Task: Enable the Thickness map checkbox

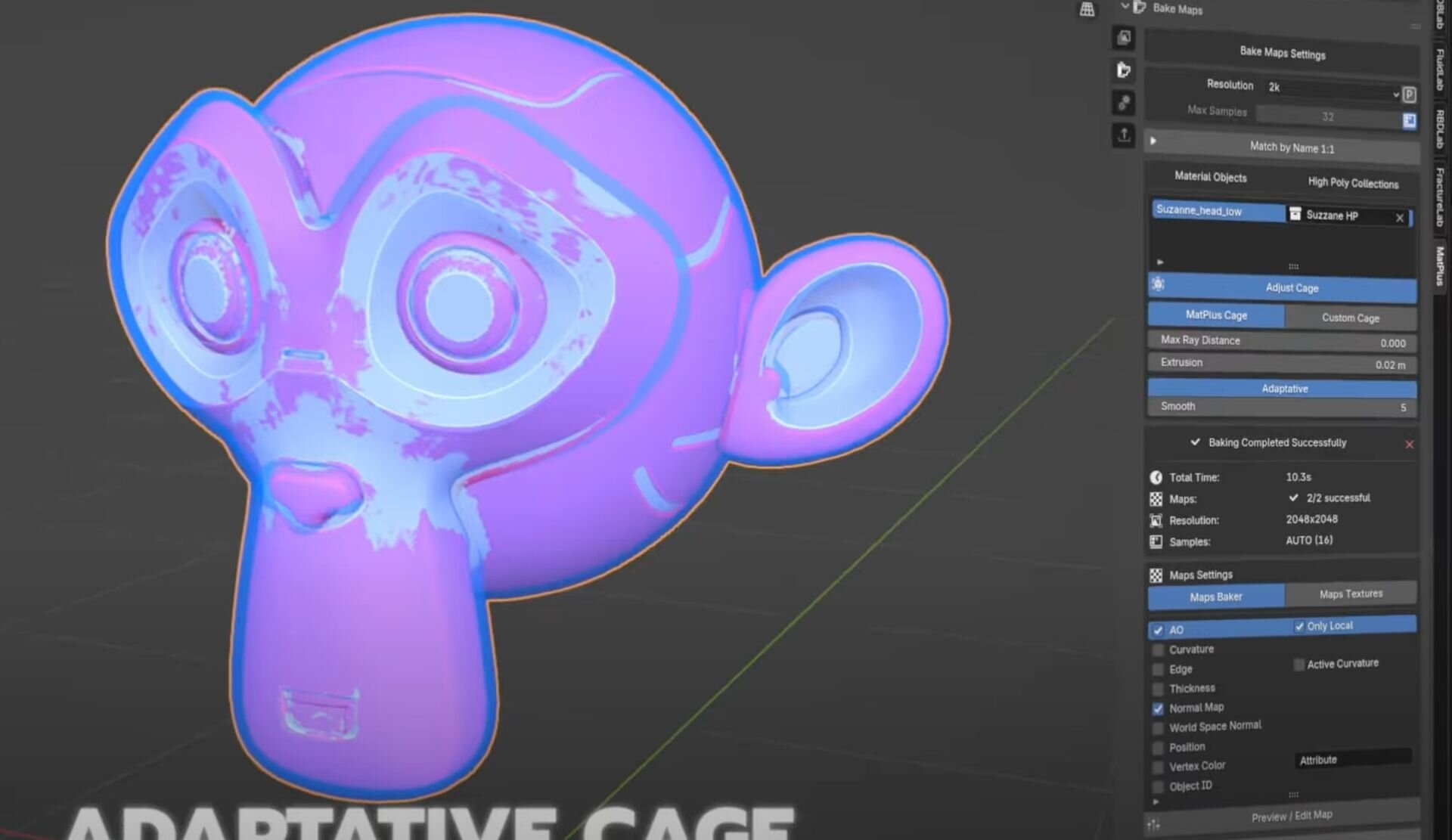Action: click(1158, 689)
